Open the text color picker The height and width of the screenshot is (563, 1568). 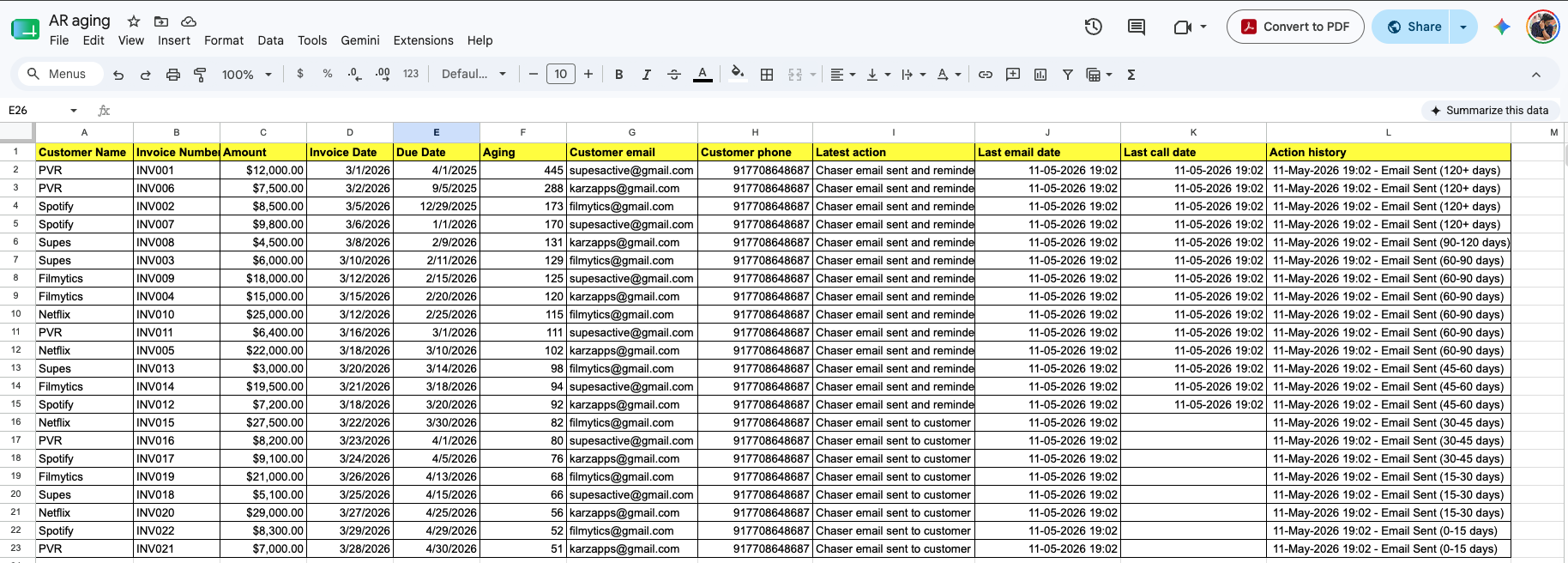703,75
